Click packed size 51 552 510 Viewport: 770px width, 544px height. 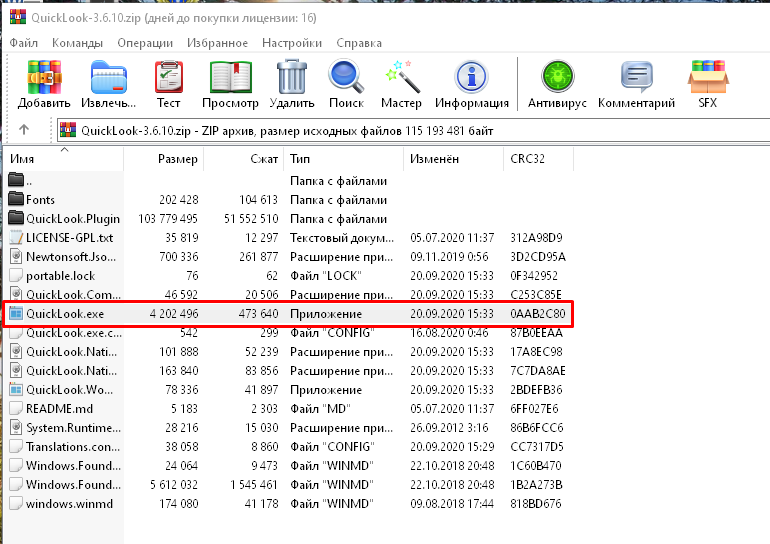(251, 218)
